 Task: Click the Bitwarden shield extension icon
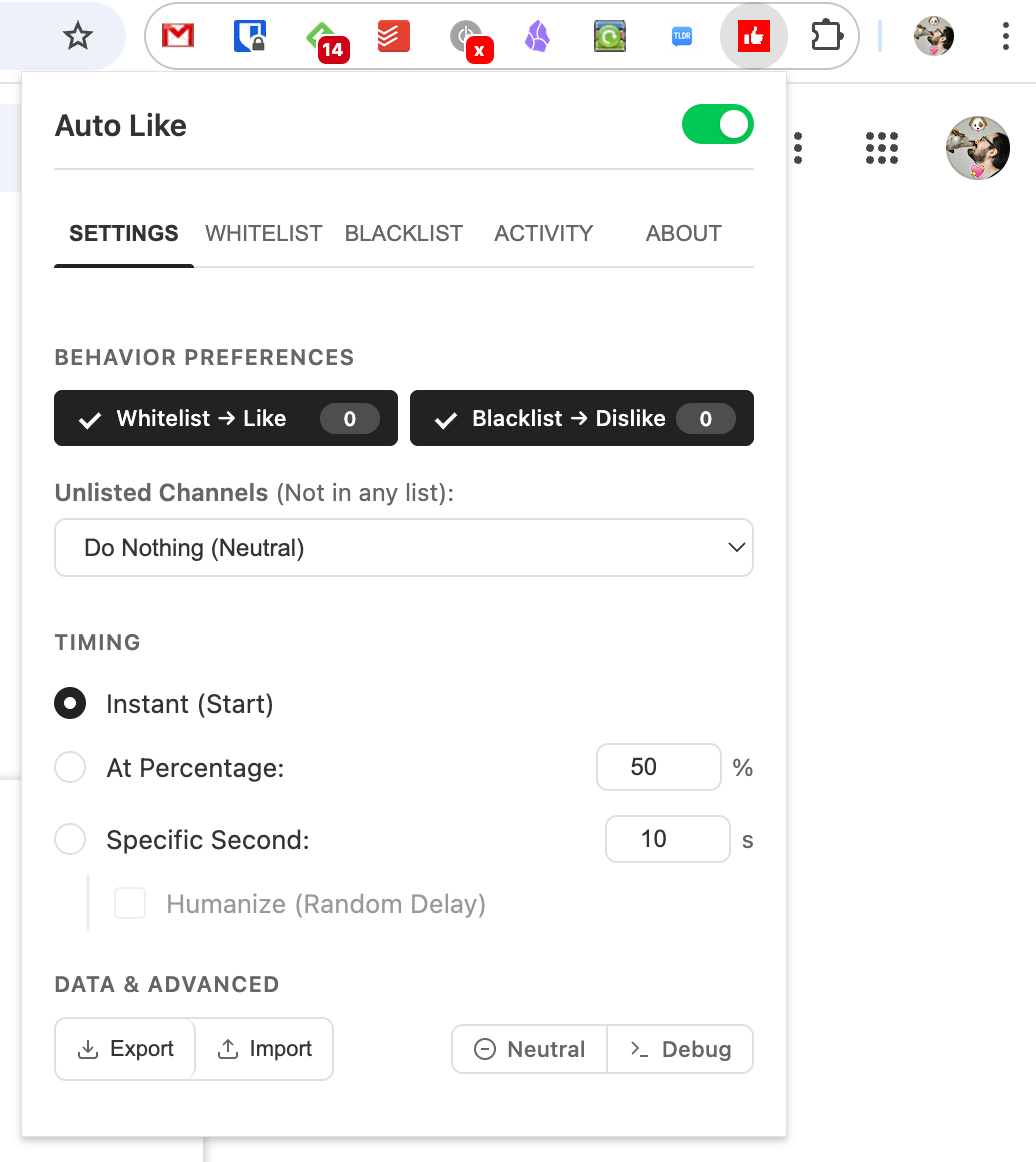(250, 36)
